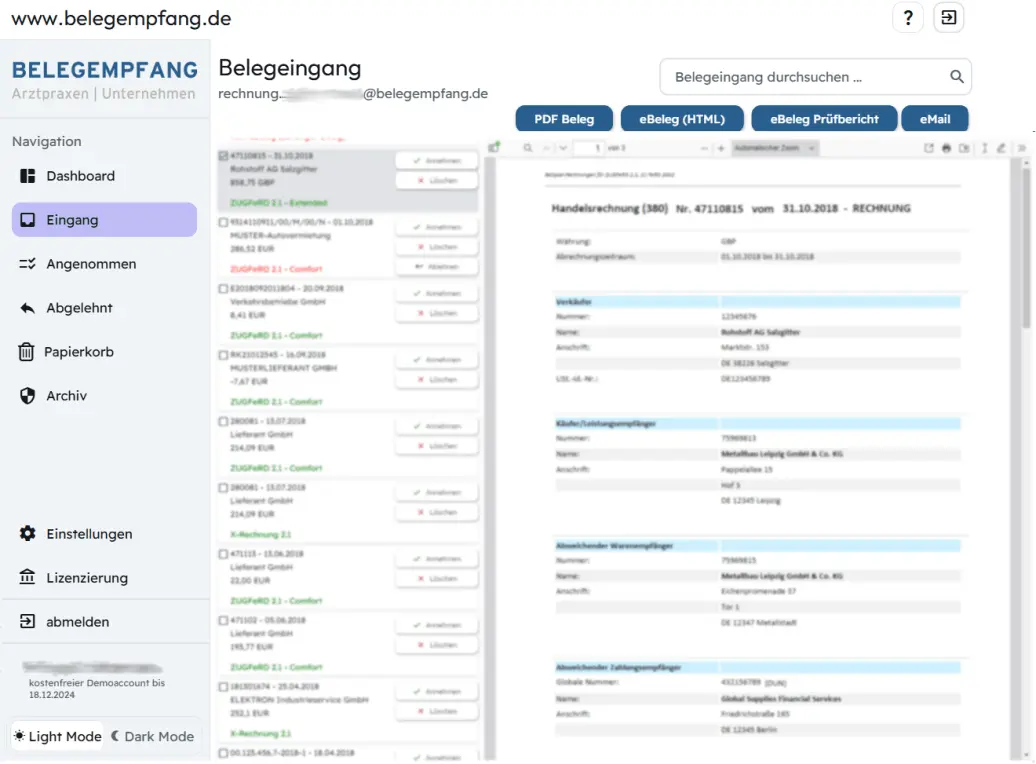Go to the Abgelehnt section
Viewport: 1036px width, 764px height.
click(104, 308)
